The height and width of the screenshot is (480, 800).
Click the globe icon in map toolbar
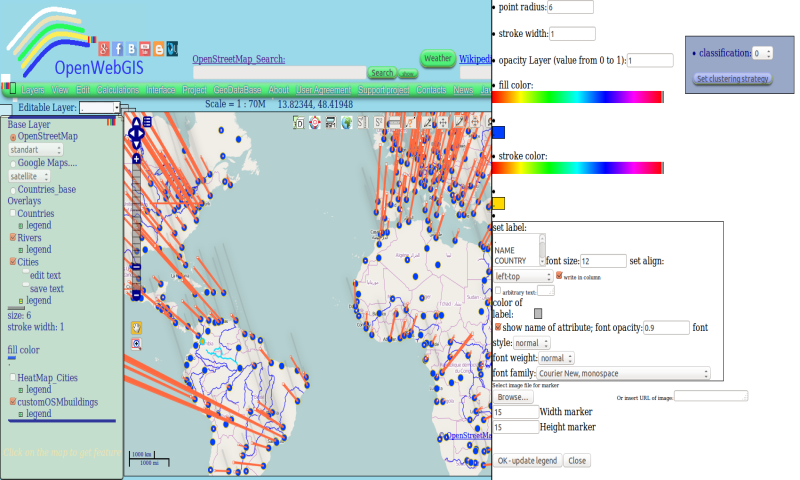coord(346,123)
